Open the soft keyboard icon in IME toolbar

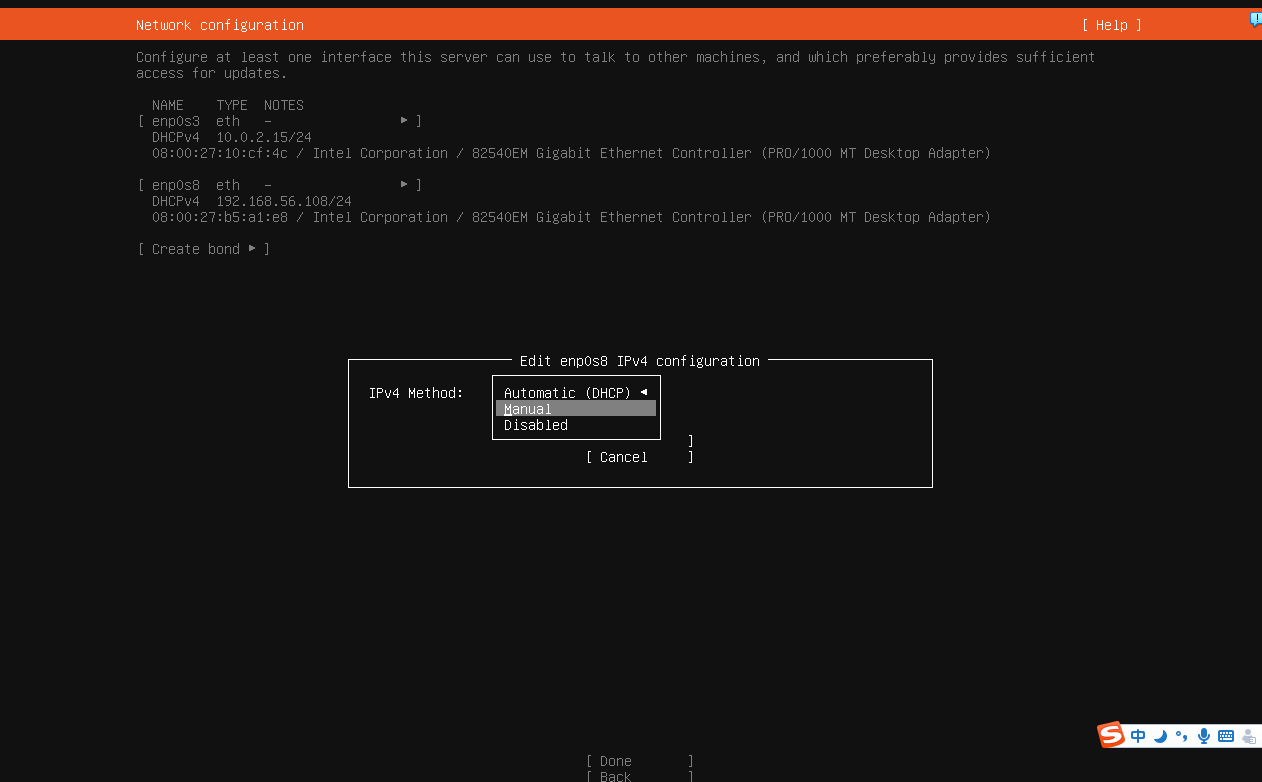pyautogui.click(x=1225, y=736)
